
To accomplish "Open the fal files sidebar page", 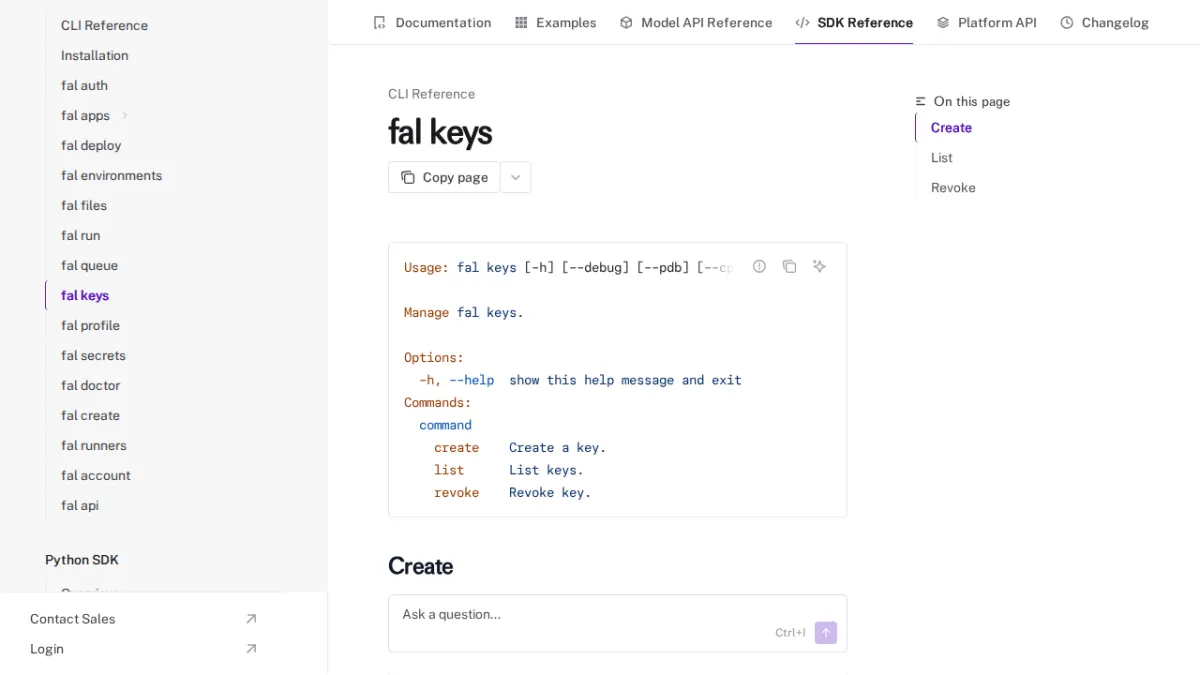I will point(84,205).
